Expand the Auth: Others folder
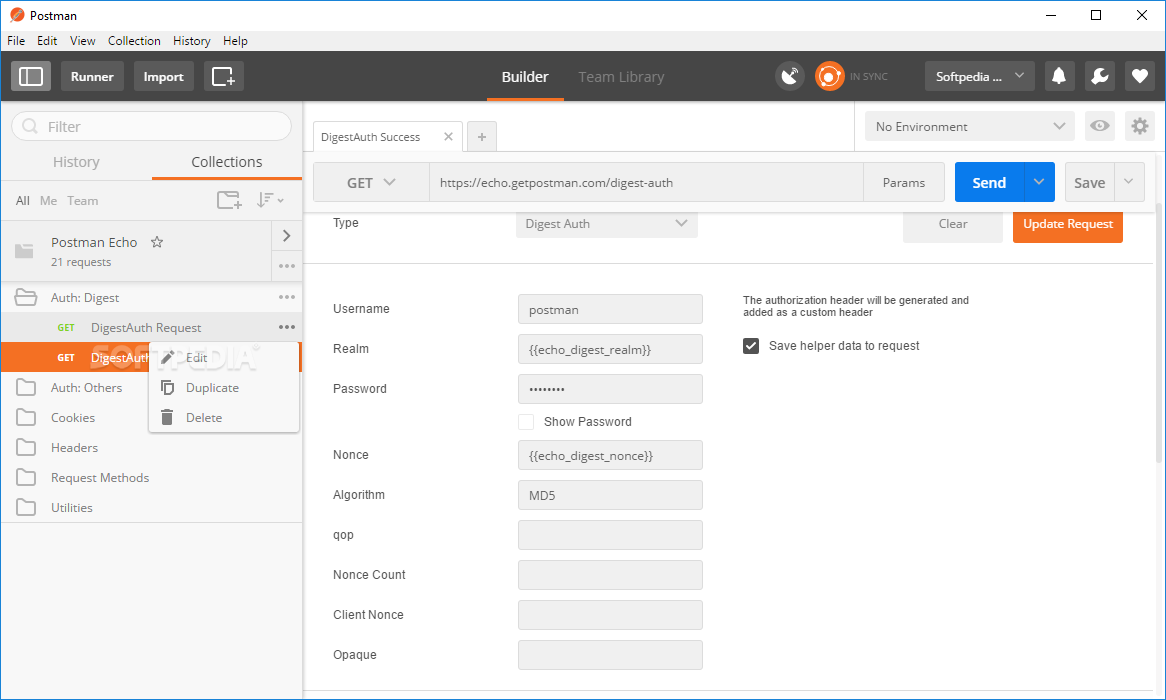The height and width of the screenshot is (700, 1166). click(86, 388)
